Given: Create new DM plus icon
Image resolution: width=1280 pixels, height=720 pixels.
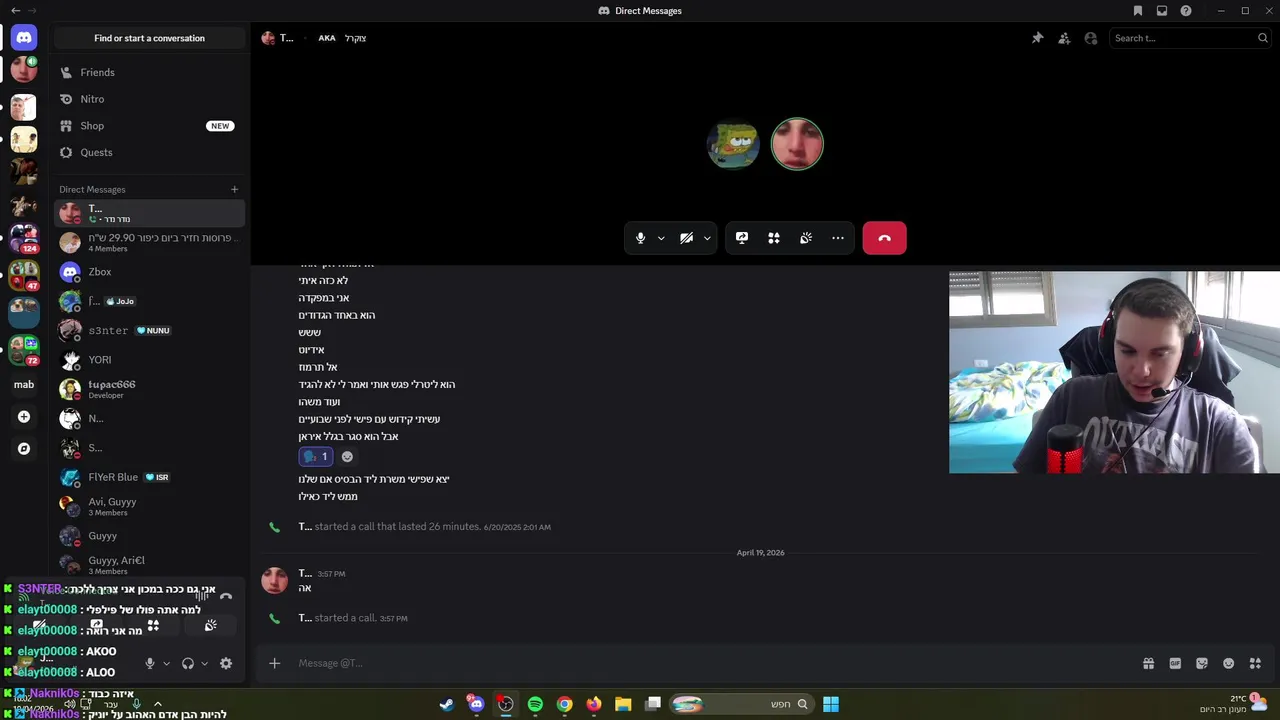Looking at the screenshot, I should 235,189.
